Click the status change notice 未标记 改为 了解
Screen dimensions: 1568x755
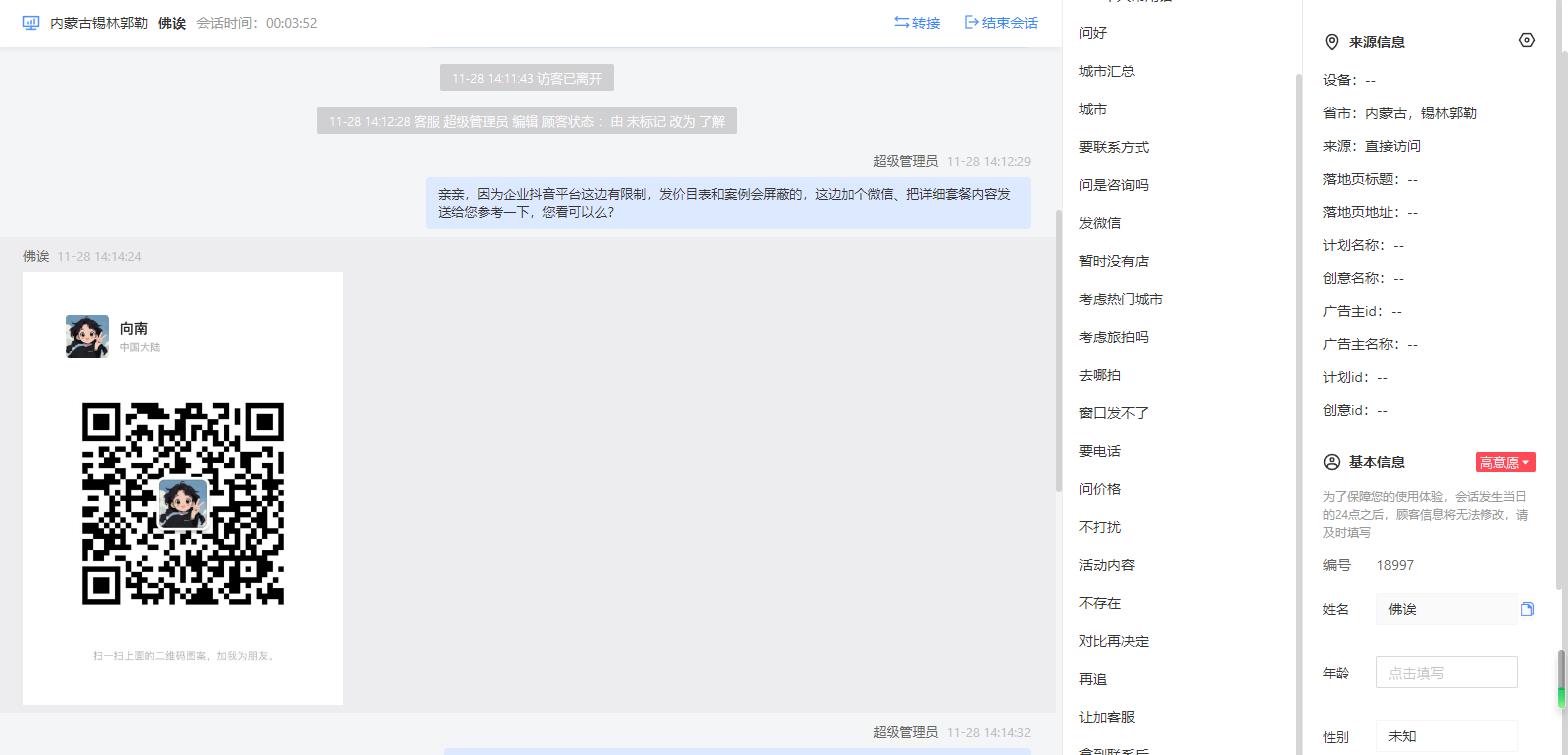(527, 121)
